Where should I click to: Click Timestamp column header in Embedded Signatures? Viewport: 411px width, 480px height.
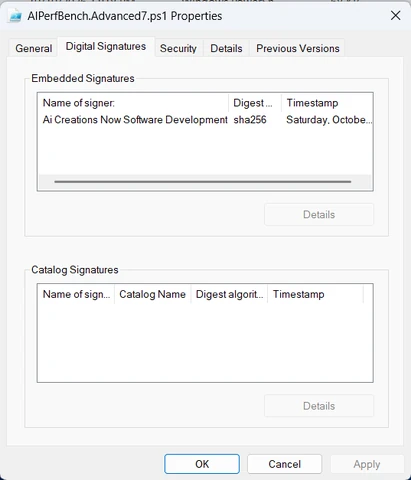click(327, 103)
